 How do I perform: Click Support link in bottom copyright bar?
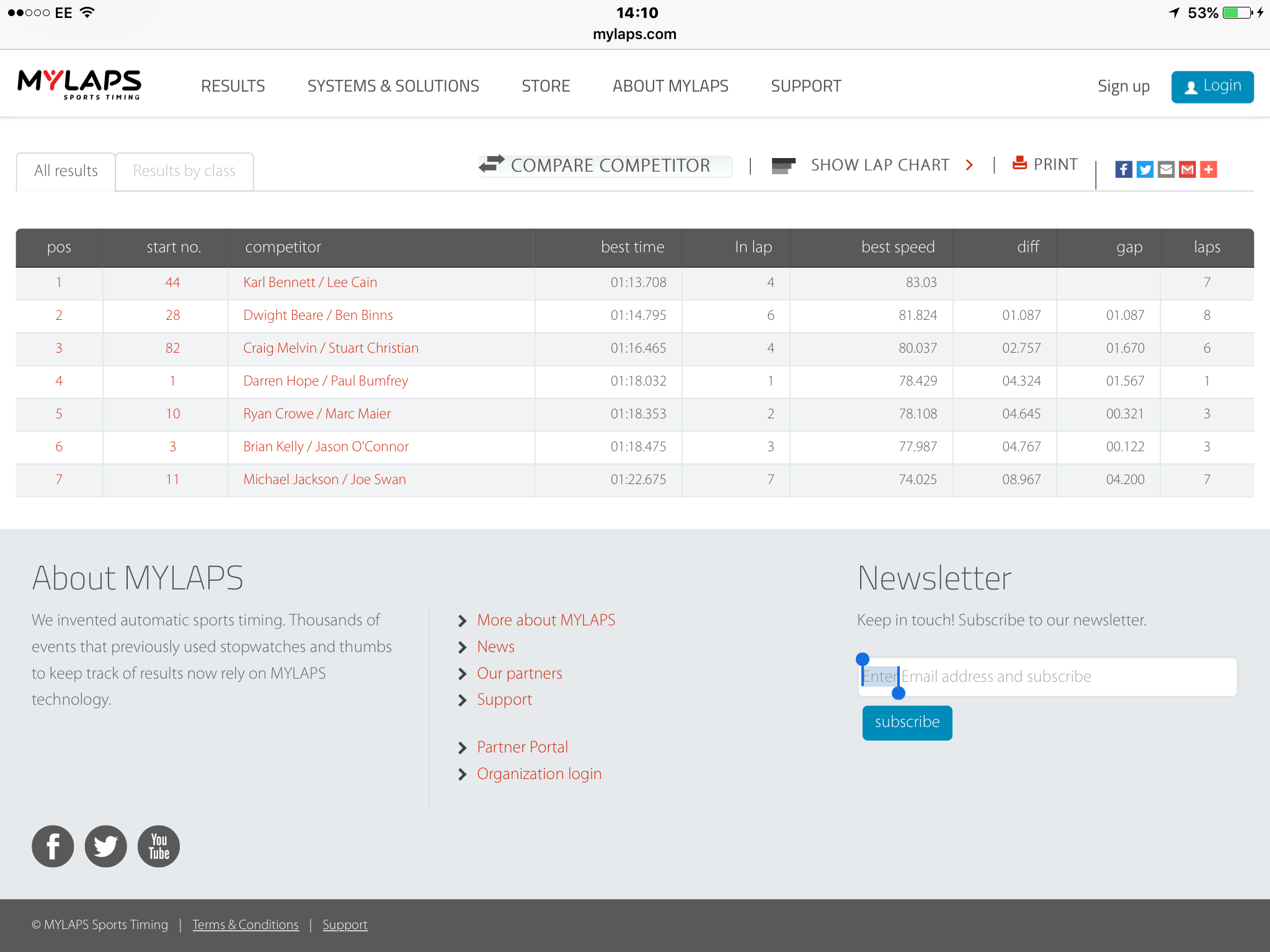pyautogui.click(x=345, y=925)
